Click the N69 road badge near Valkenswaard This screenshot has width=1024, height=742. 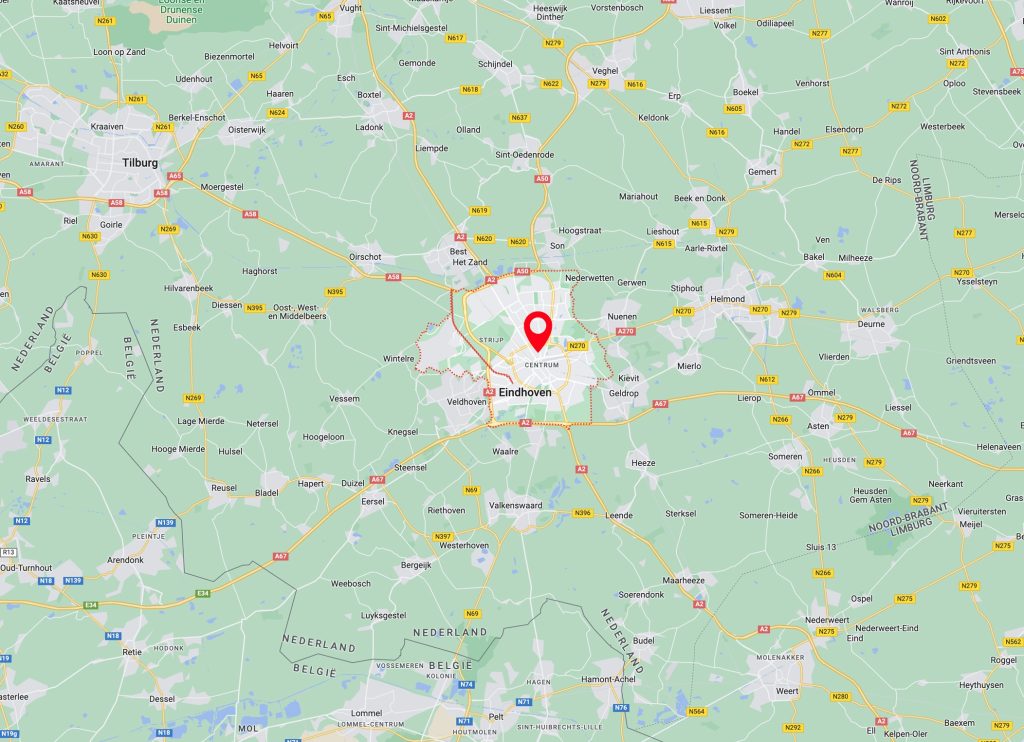point(472,490)
